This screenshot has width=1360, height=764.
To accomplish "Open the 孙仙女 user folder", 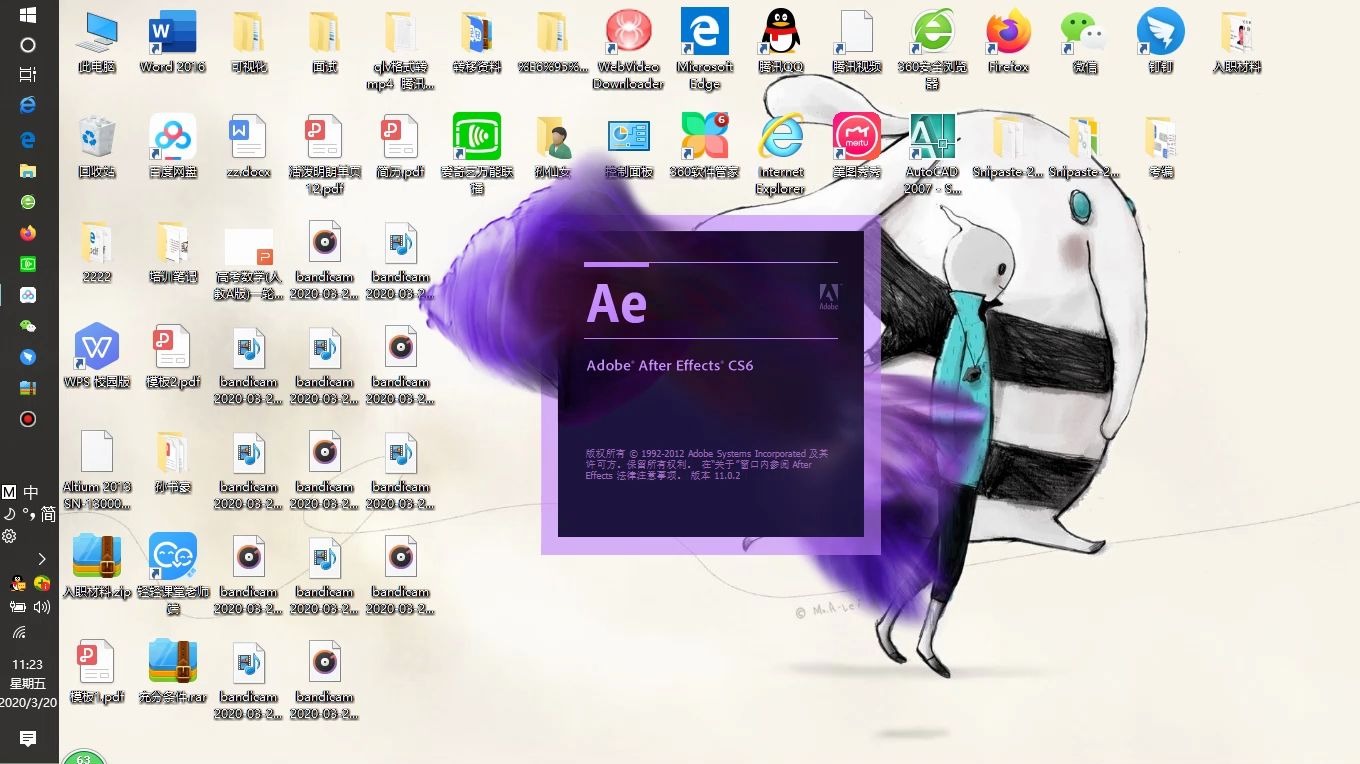I will click(553, 147).
